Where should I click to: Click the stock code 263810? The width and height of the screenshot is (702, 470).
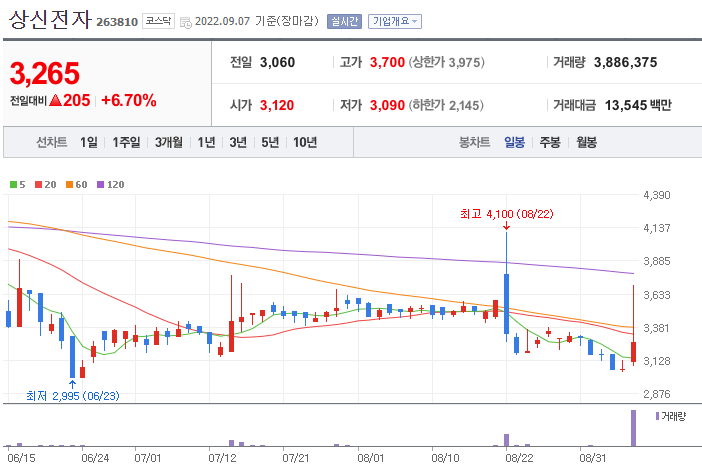tap(117, 22)
